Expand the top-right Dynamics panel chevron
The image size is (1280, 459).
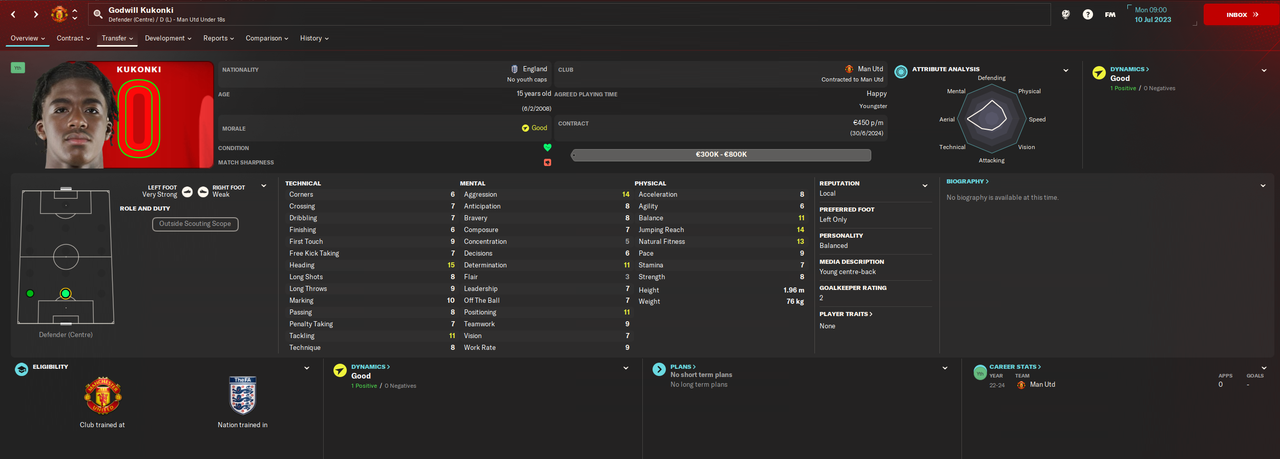pyautogui.click(x=1265, y=71)
